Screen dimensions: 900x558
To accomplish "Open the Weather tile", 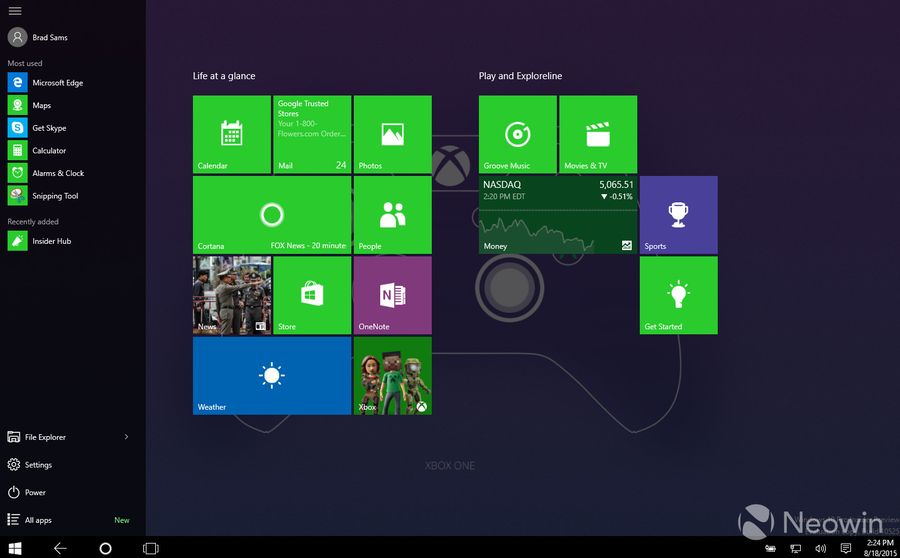I will click(272, 375).
